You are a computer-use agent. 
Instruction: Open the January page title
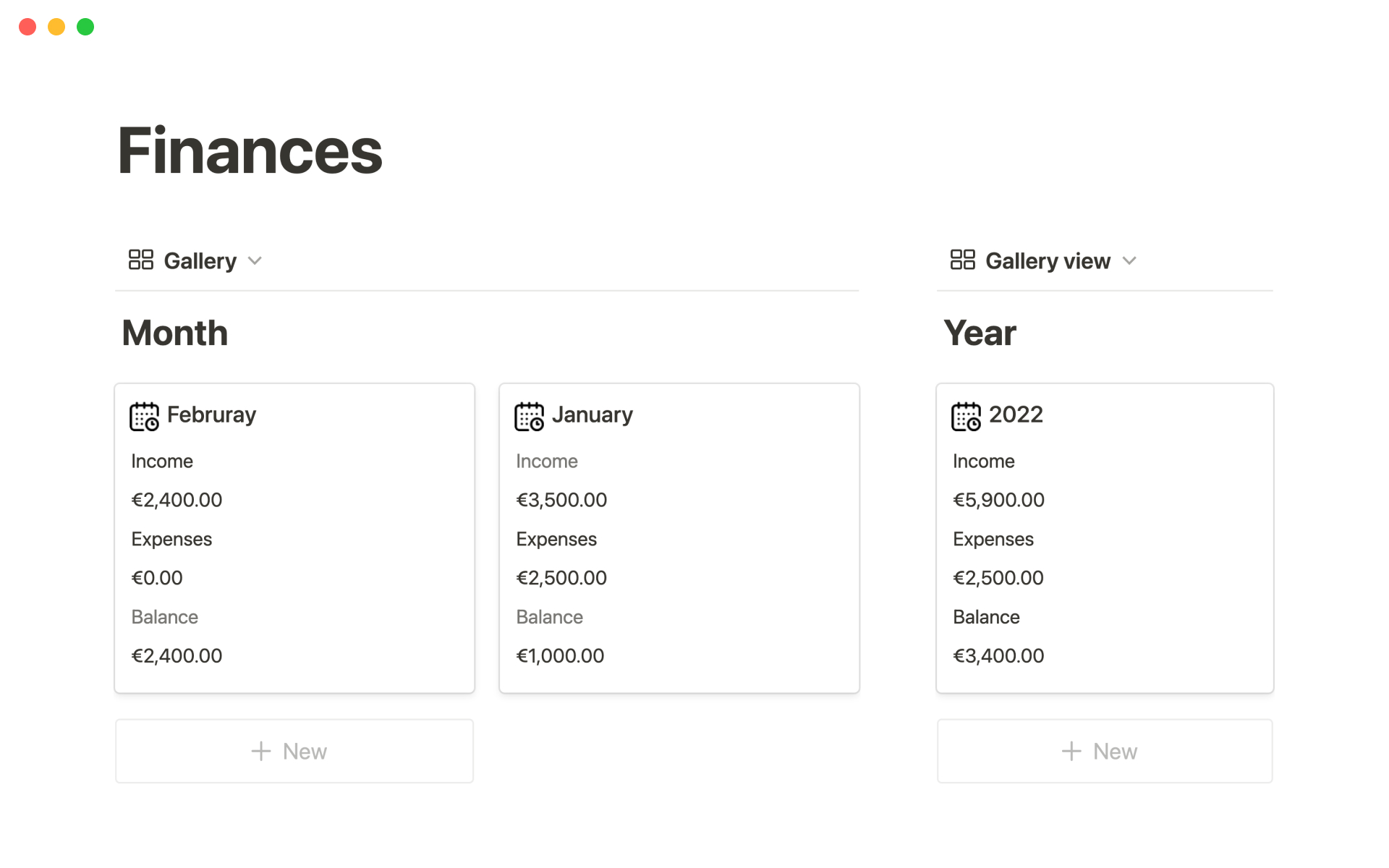pyautogui.click(x=592, y=414)
